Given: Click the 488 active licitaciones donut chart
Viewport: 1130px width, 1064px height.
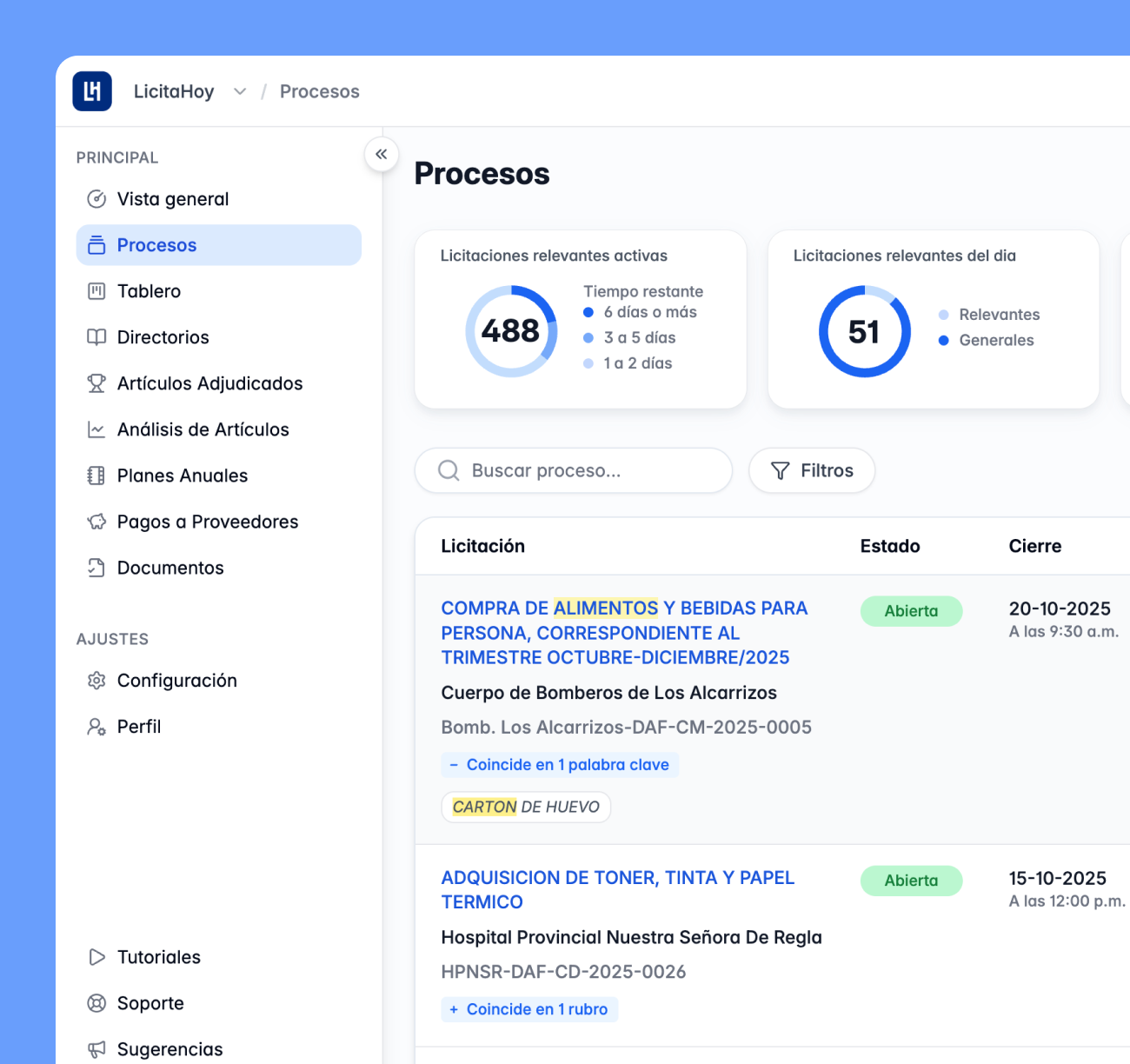Looking at the screenshot, I should [x=511, y=331].
